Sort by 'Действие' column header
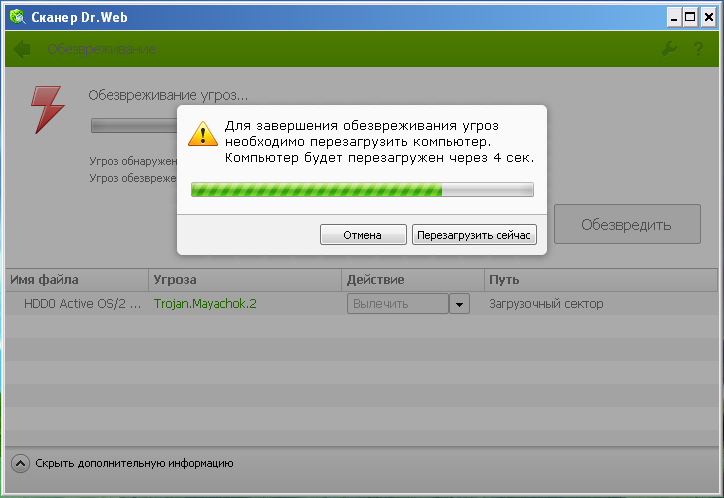This screenshot has height=498, width=724. [x=413, y=280]
